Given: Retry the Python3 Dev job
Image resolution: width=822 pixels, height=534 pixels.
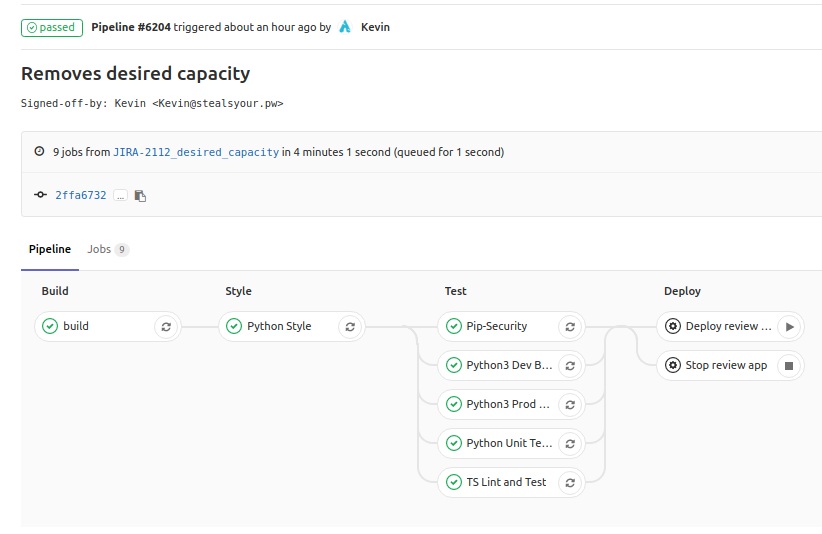Looking at the screenshot, I should click(x=570, y=365).
